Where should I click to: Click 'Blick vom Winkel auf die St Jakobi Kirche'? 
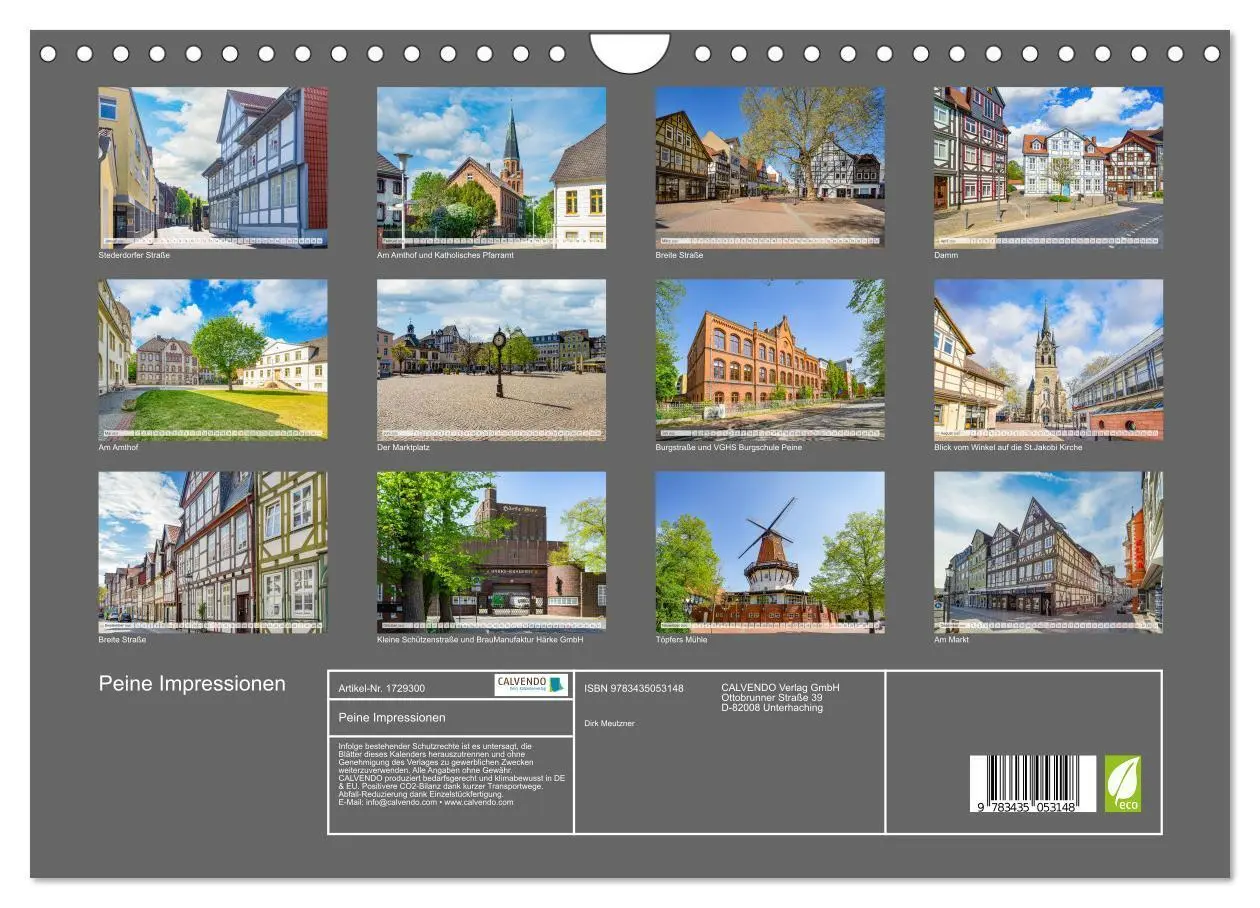coord(1008,447)
